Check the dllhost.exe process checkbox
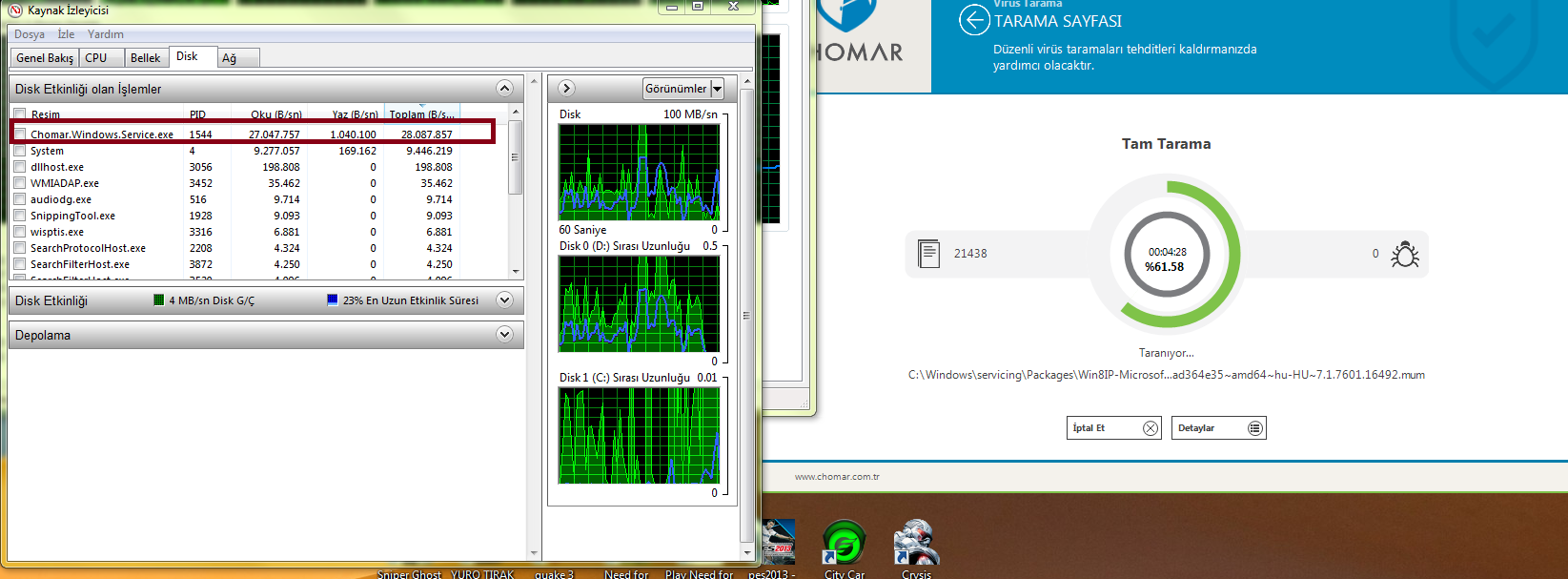The height and width of the screenshot is (579, 1568). 20,167
